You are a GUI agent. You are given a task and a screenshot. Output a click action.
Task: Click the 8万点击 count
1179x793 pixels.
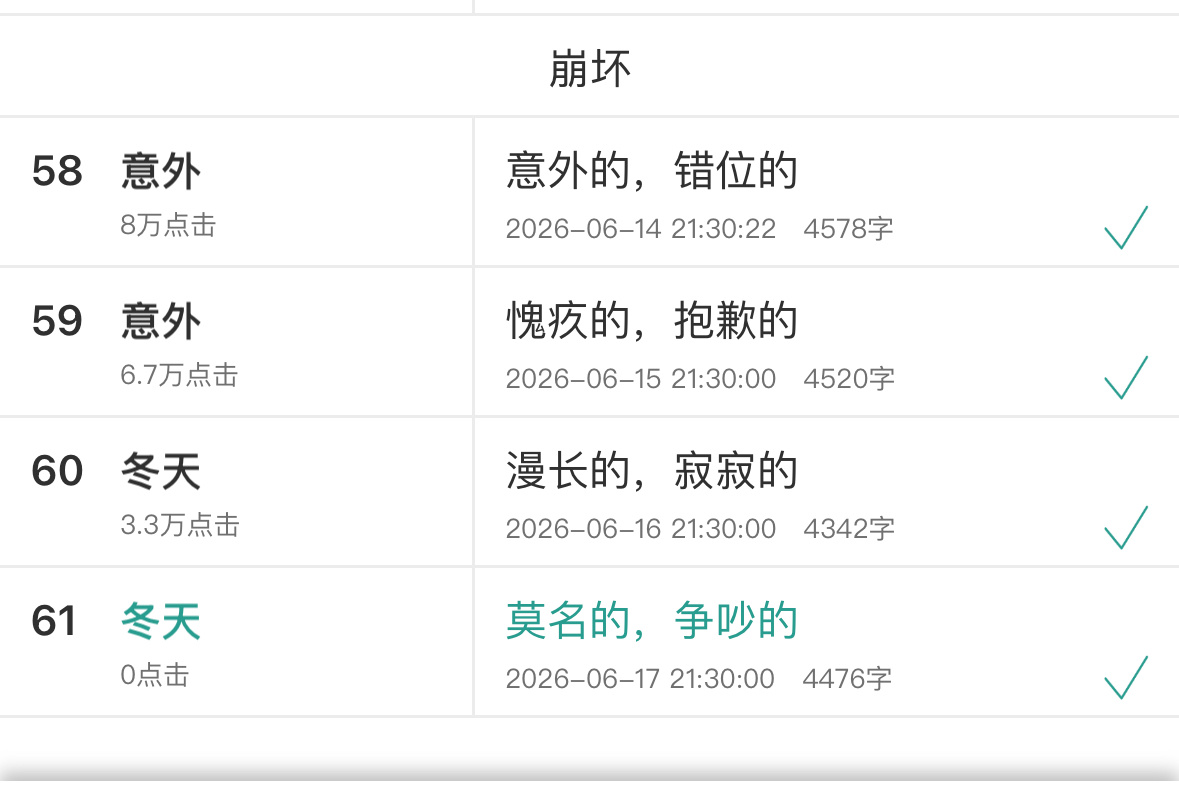168,225
